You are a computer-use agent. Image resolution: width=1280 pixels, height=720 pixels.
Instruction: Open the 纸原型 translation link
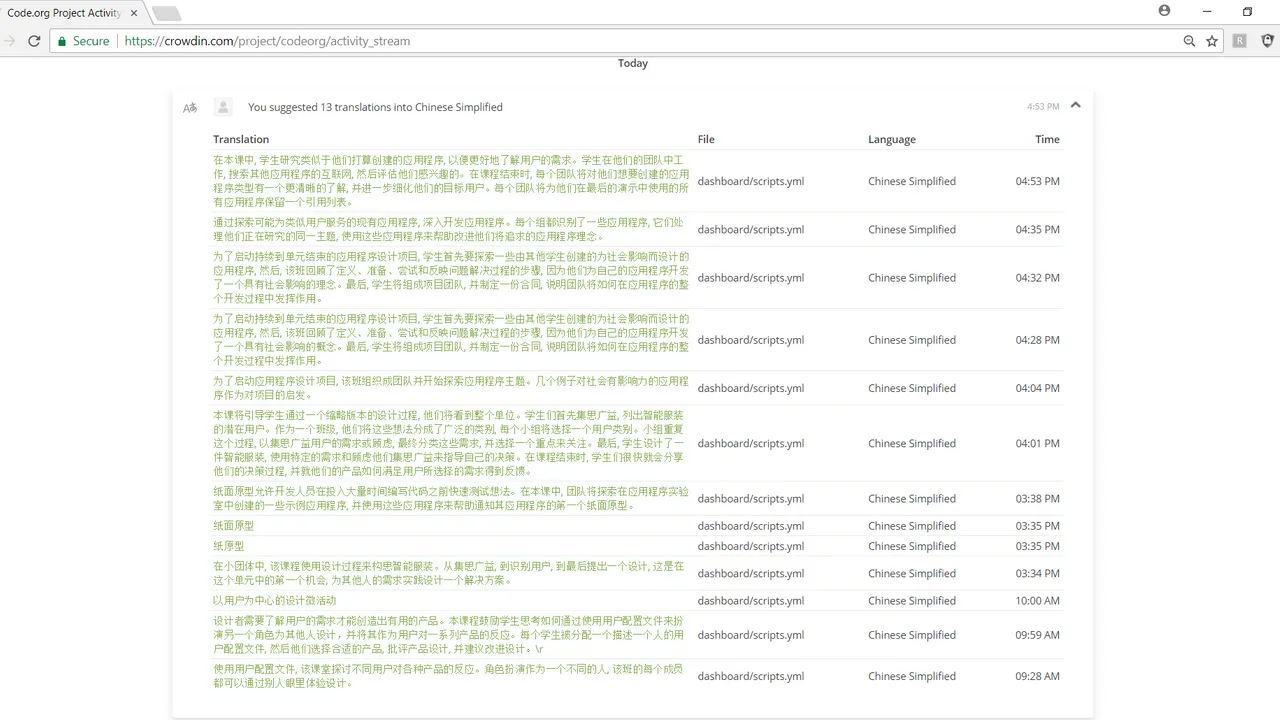[228, 546]
